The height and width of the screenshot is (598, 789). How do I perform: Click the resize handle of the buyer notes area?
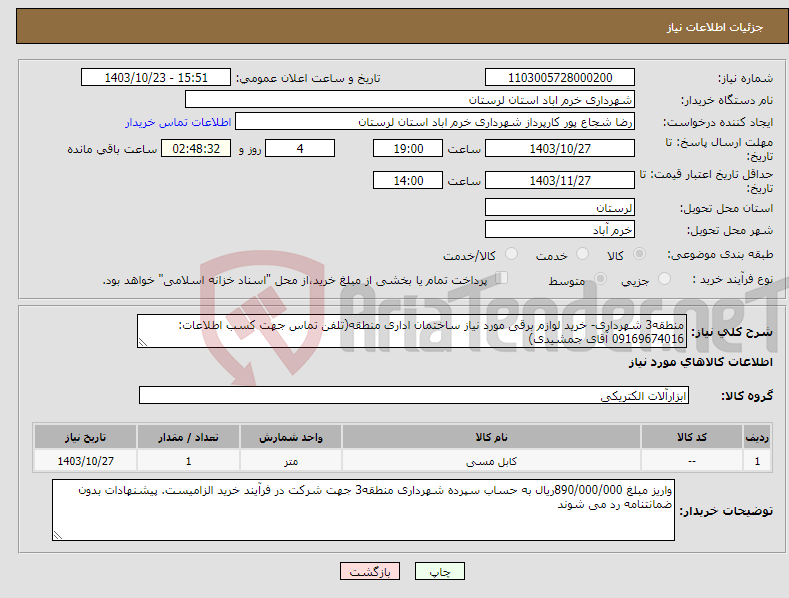click(57, 535)
